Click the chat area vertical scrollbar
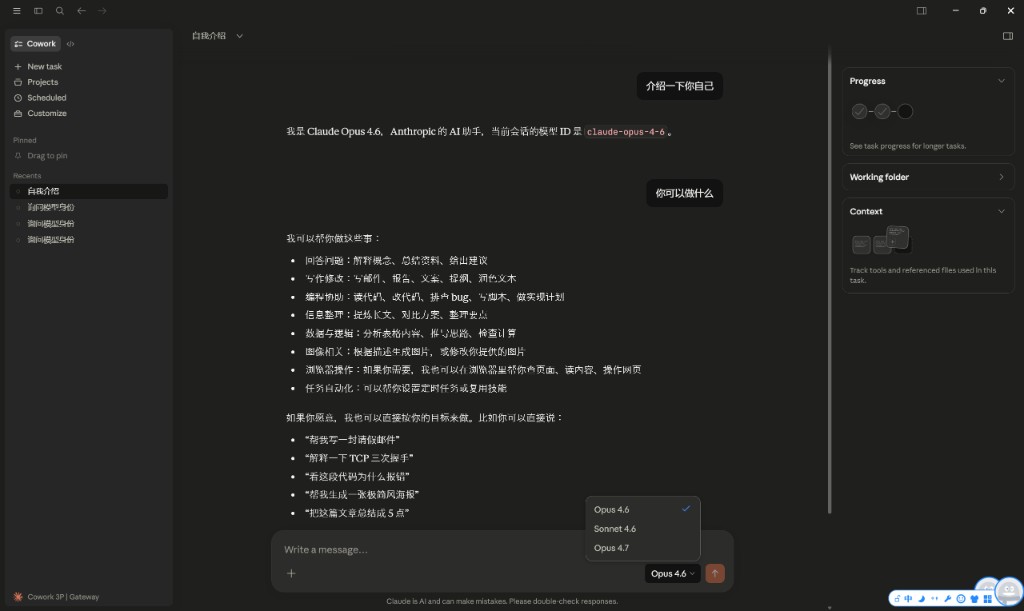Image resolution: width=1024 pixels, height=611 pixels. click(x=829, y=281)
